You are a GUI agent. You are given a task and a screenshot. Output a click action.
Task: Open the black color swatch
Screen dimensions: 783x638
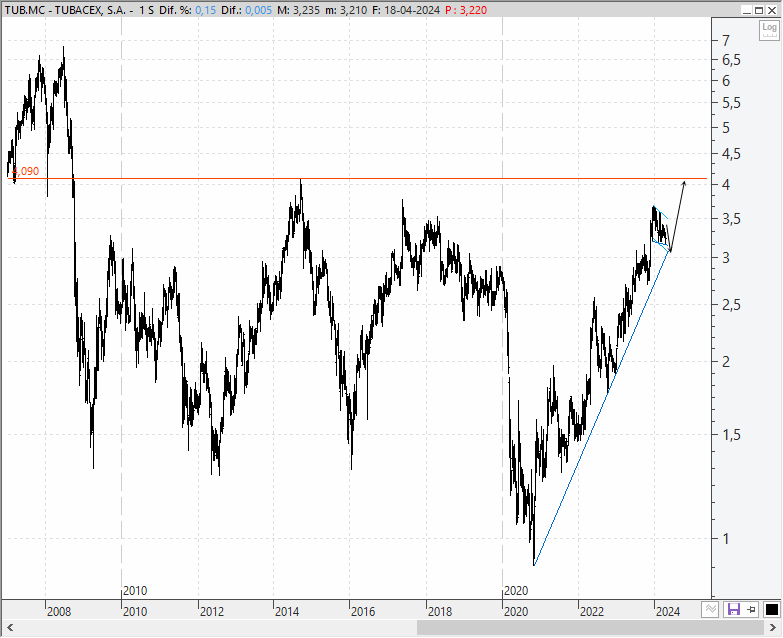point(771,610)
